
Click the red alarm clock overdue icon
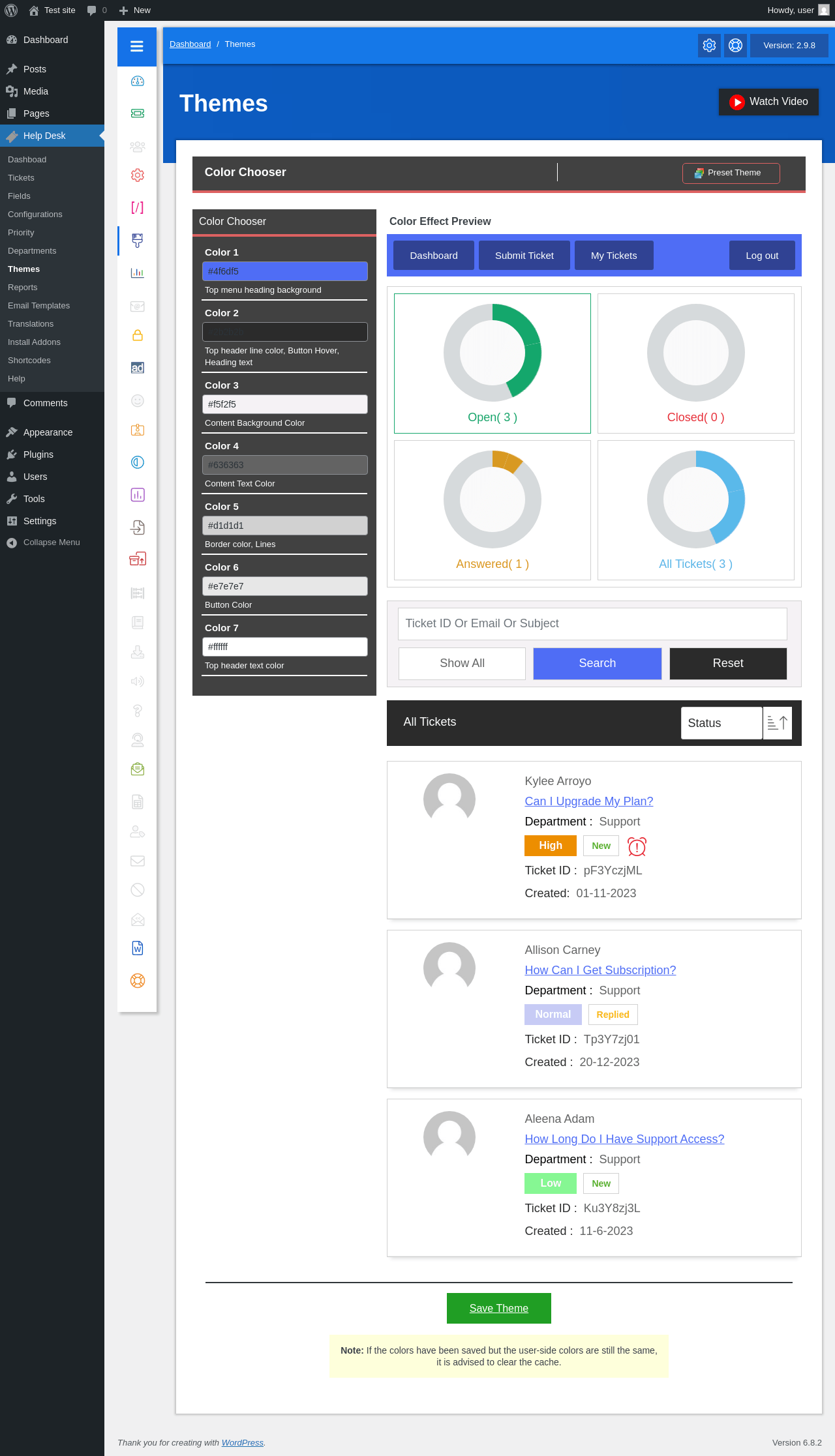637,846
